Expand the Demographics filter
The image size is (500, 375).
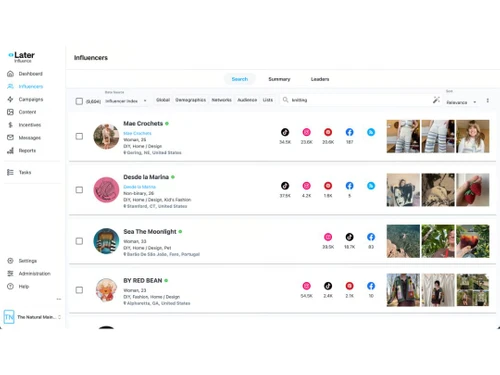pyautogui.click(x=191, y=100)
